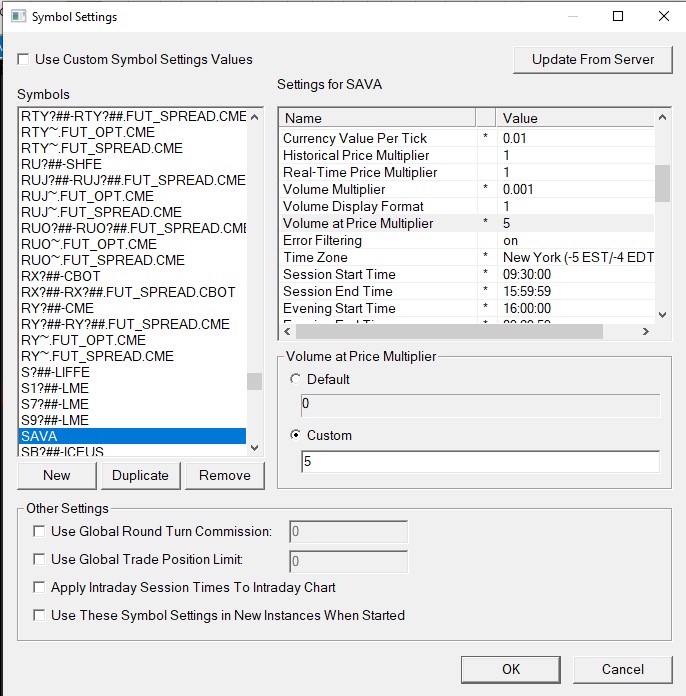Click the Value column header
The width and height of the screenshot is (686, 696).
(x=575, y=118)
